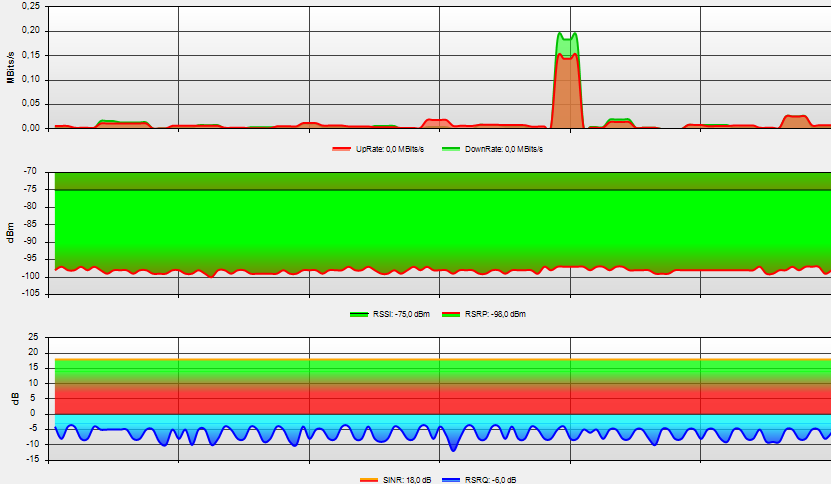Select the UpRate 0,0 MBits/s legend label
This screenshot has height=484, width=831.
tap(390, 148)
